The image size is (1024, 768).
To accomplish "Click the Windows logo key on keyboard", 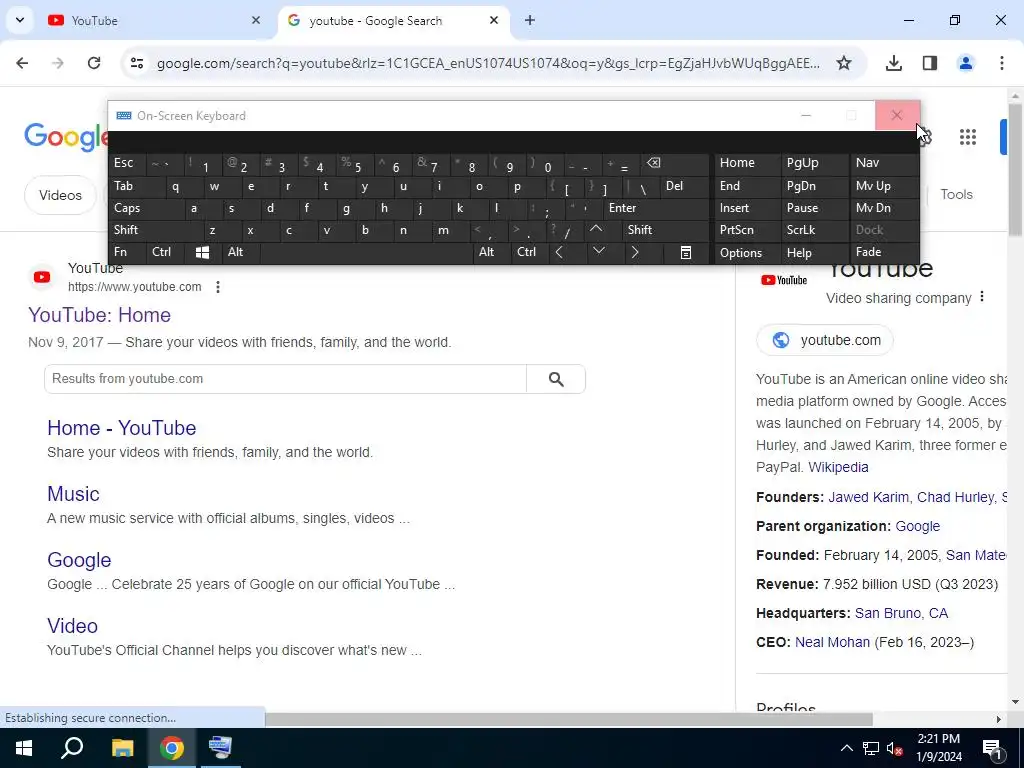I will pos(202,252).
